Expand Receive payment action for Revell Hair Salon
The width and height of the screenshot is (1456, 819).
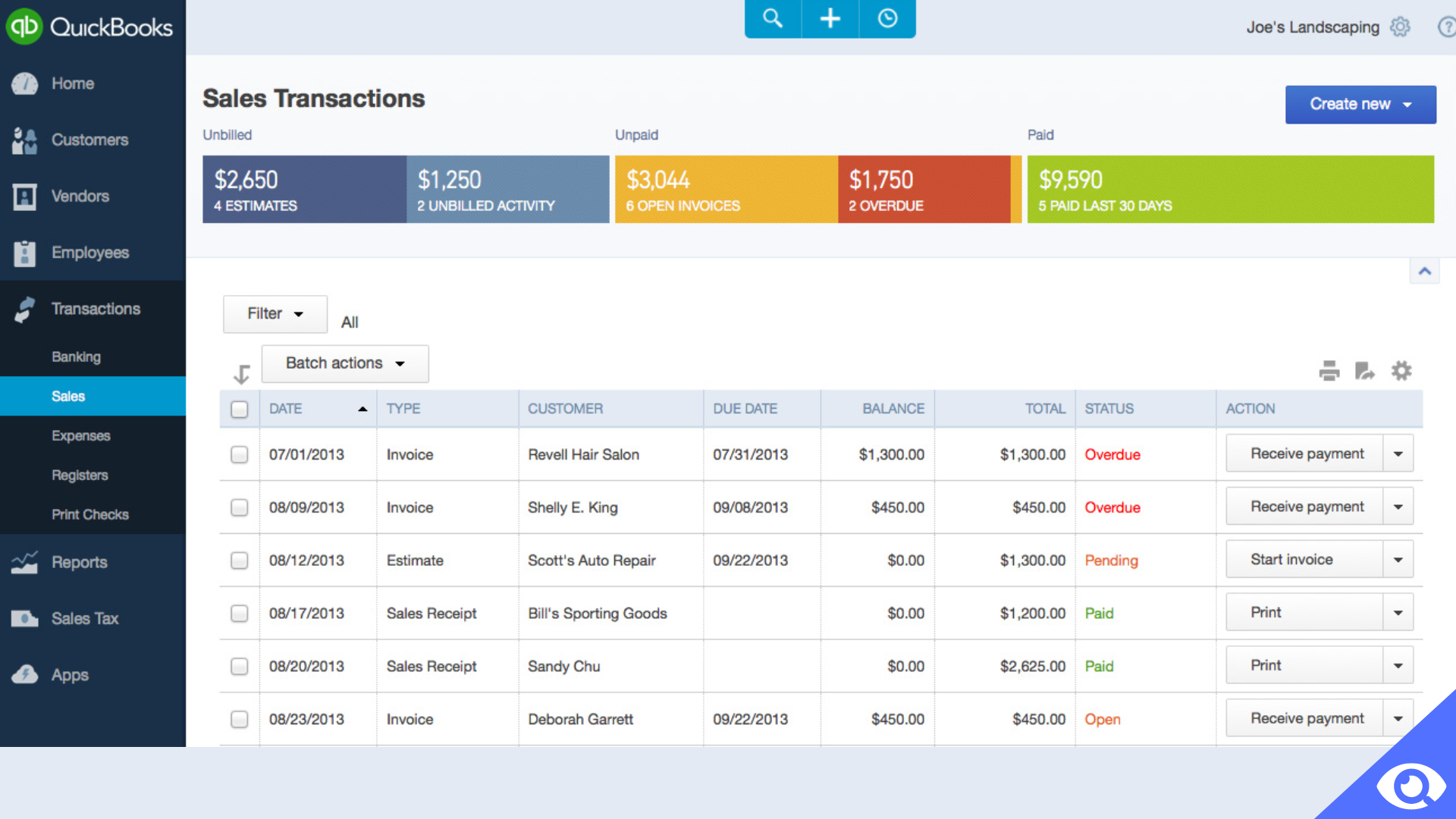coord(1398,454)
